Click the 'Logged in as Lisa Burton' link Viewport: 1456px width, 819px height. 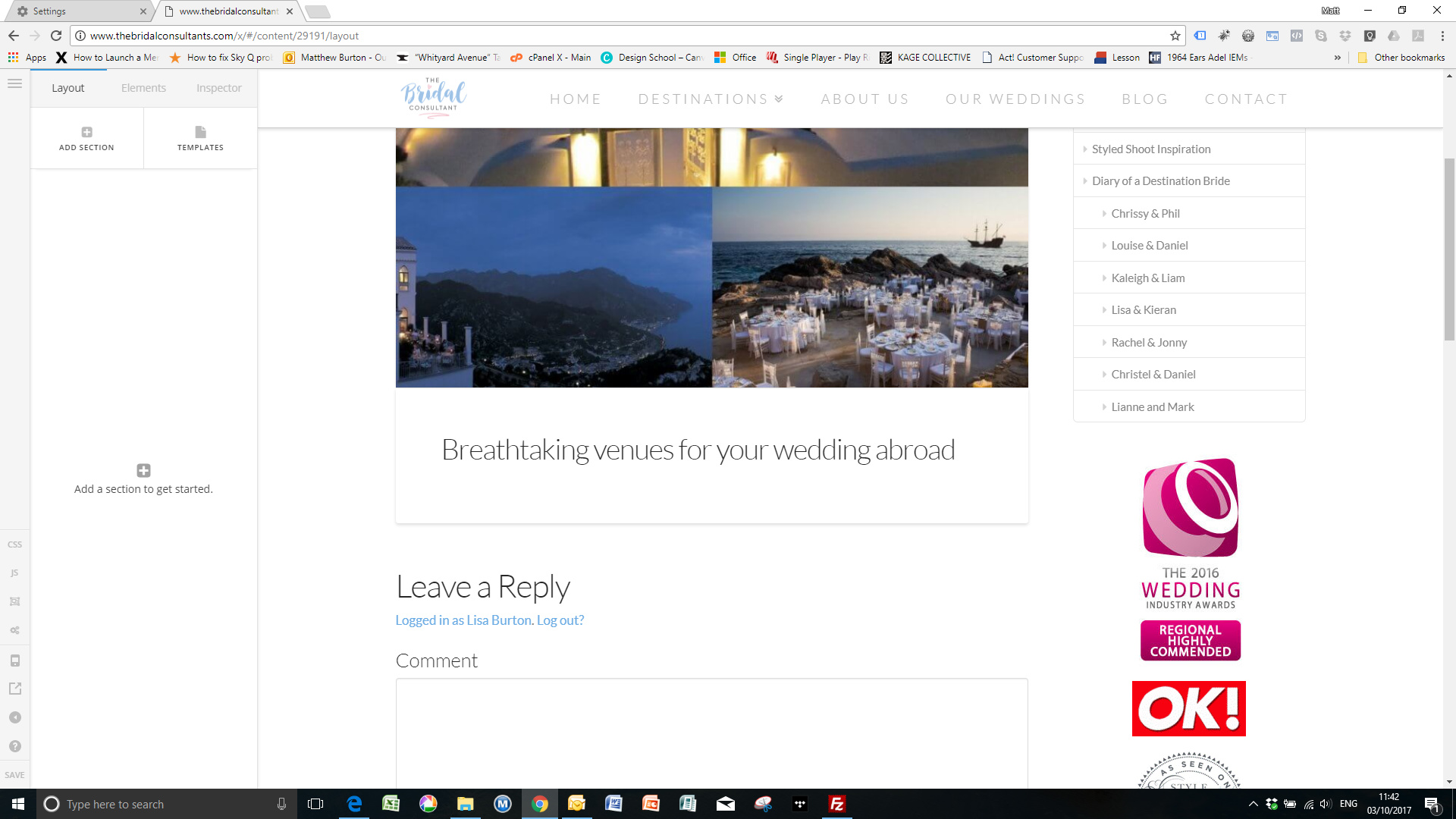464,620
